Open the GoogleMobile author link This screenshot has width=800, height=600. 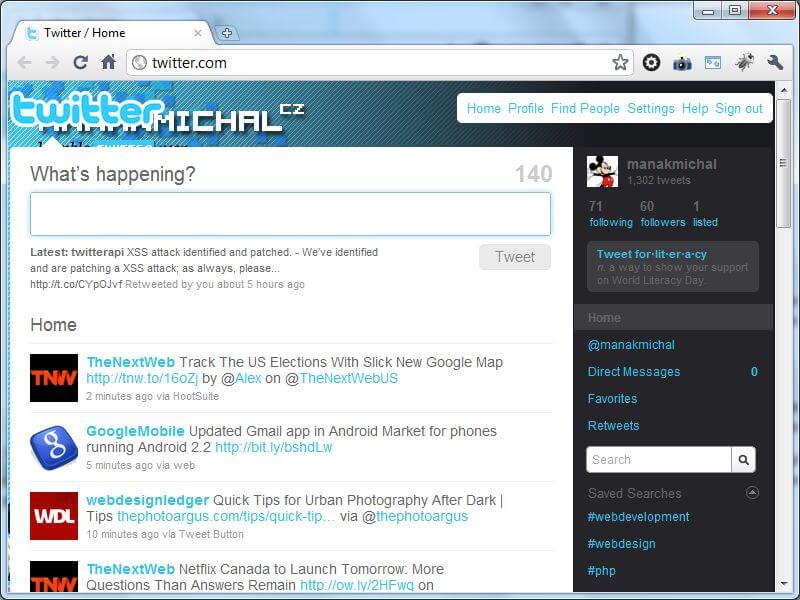pos(135,431)
